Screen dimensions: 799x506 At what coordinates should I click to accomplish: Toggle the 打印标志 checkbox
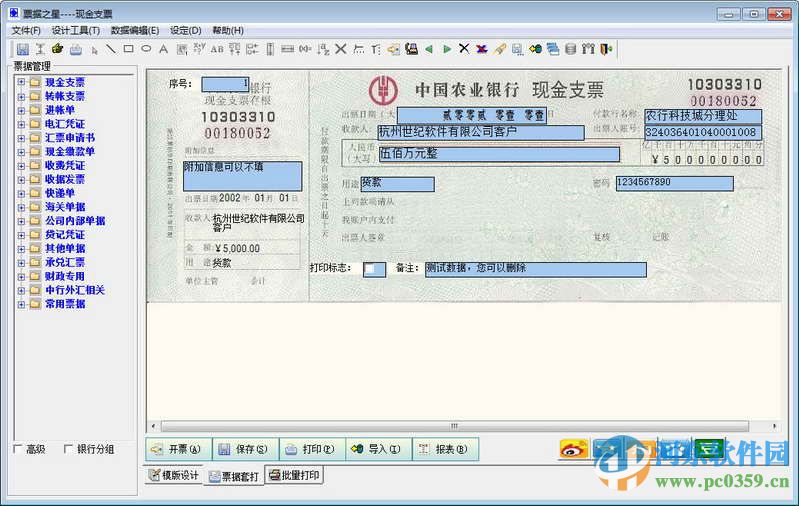370,269
